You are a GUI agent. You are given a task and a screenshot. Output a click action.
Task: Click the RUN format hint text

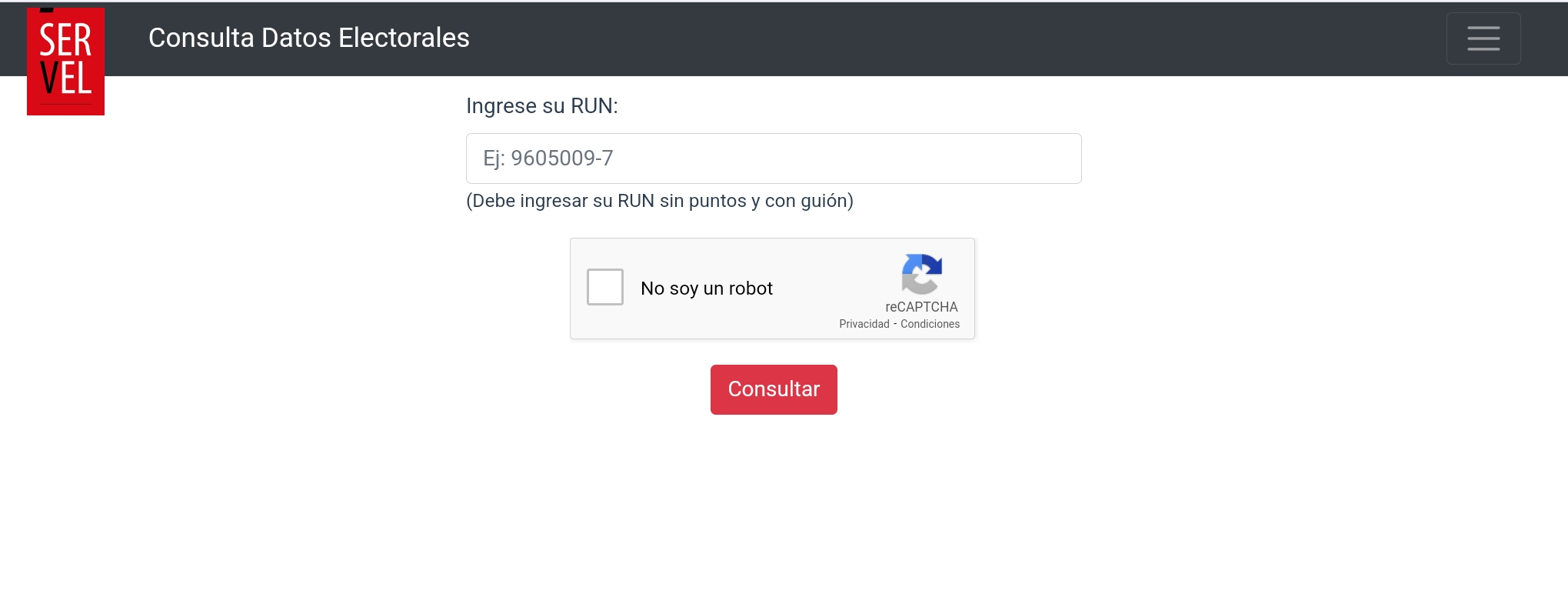point(660,201)
